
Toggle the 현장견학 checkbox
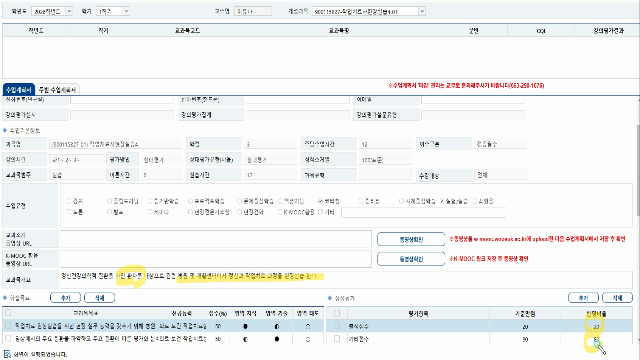pos(240,212)
